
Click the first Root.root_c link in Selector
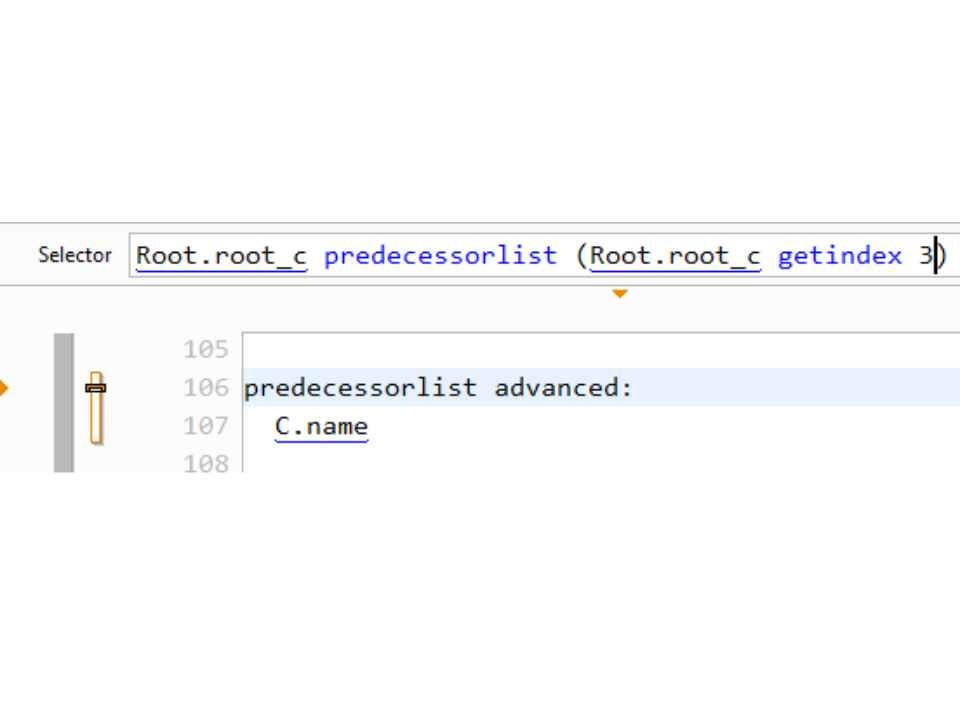pyautogui.click(x=221, y=256)
